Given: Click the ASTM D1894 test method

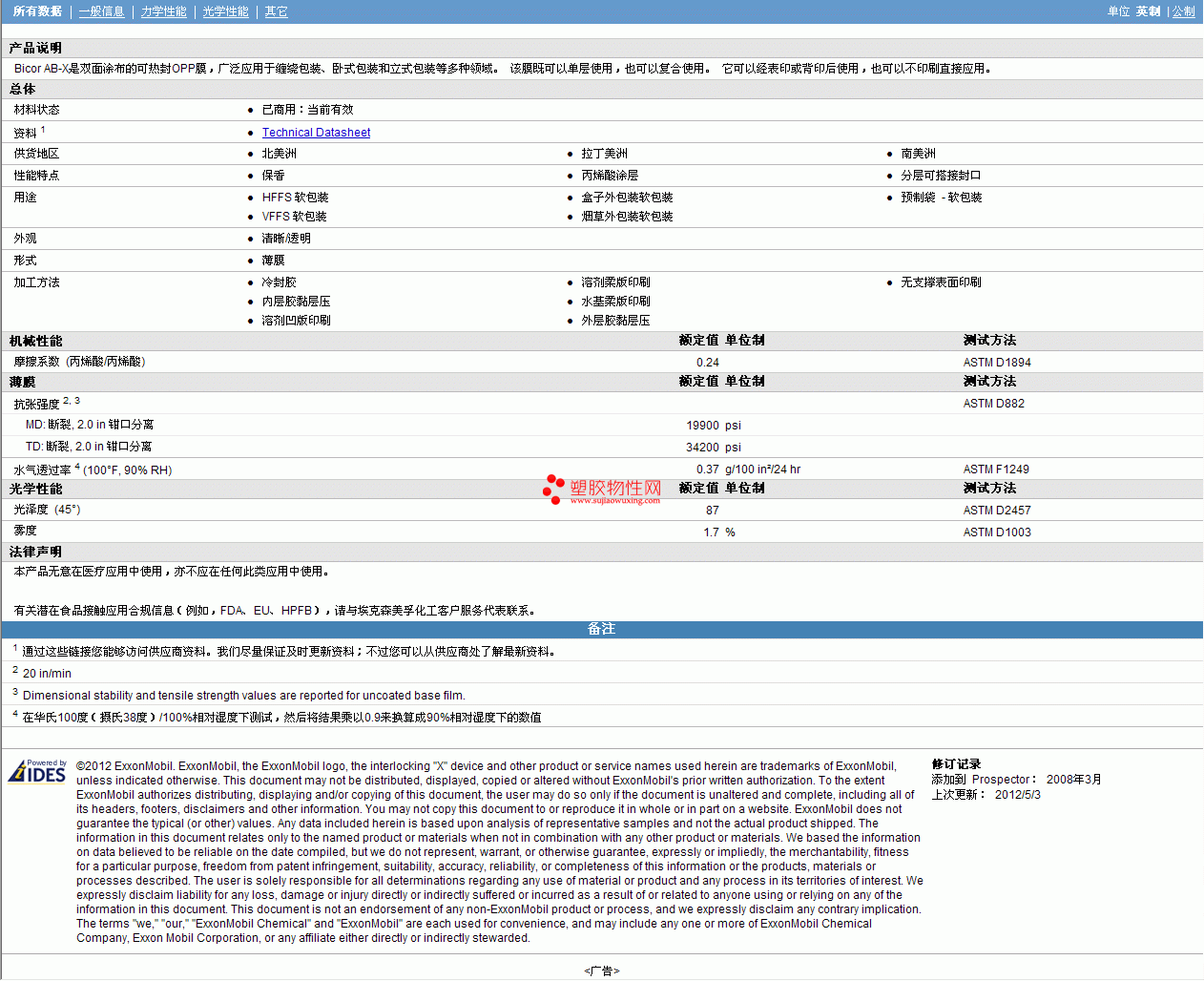Looking at the screenshot, I should [997, 363].
